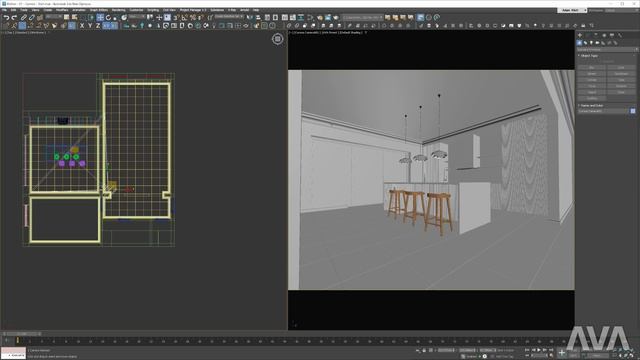Click the Cone primitive button
This screenshot has height=360, width=640.
pos(621,67)
